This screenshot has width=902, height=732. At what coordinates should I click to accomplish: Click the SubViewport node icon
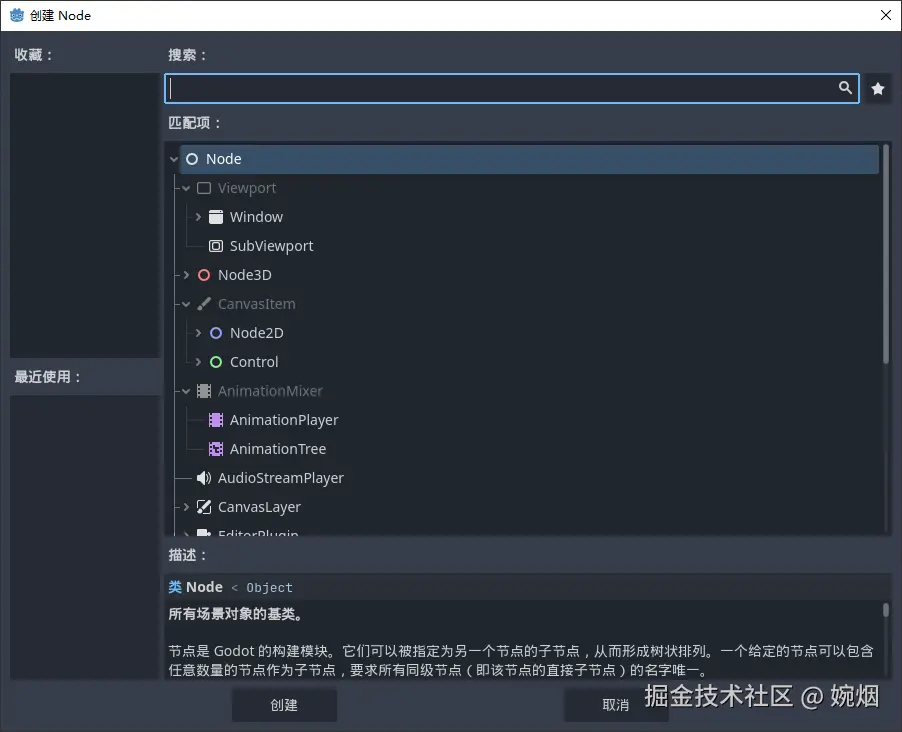[x=216, y=245]
